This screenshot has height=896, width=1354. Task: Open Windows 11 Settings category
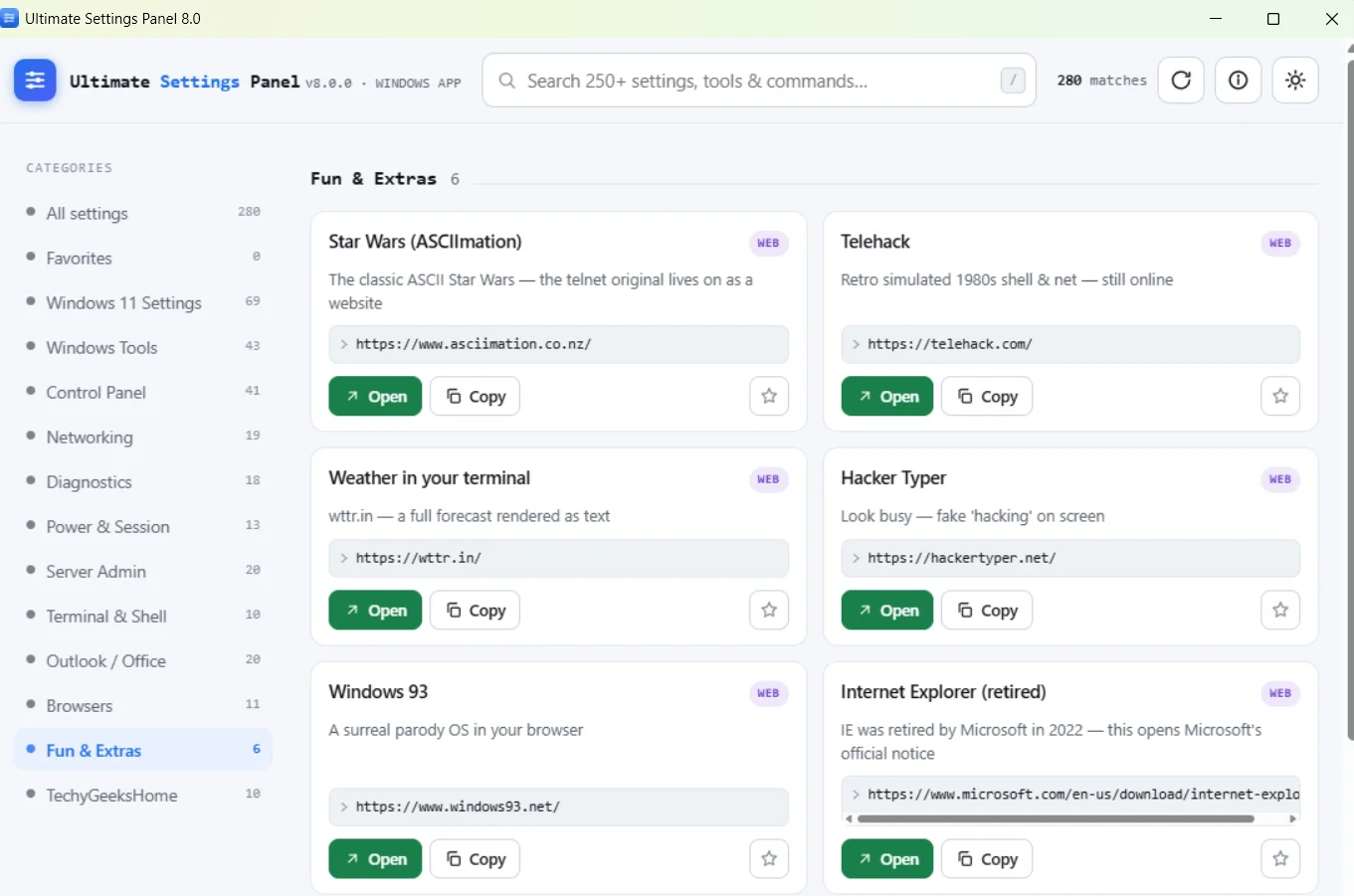(143, 302)
